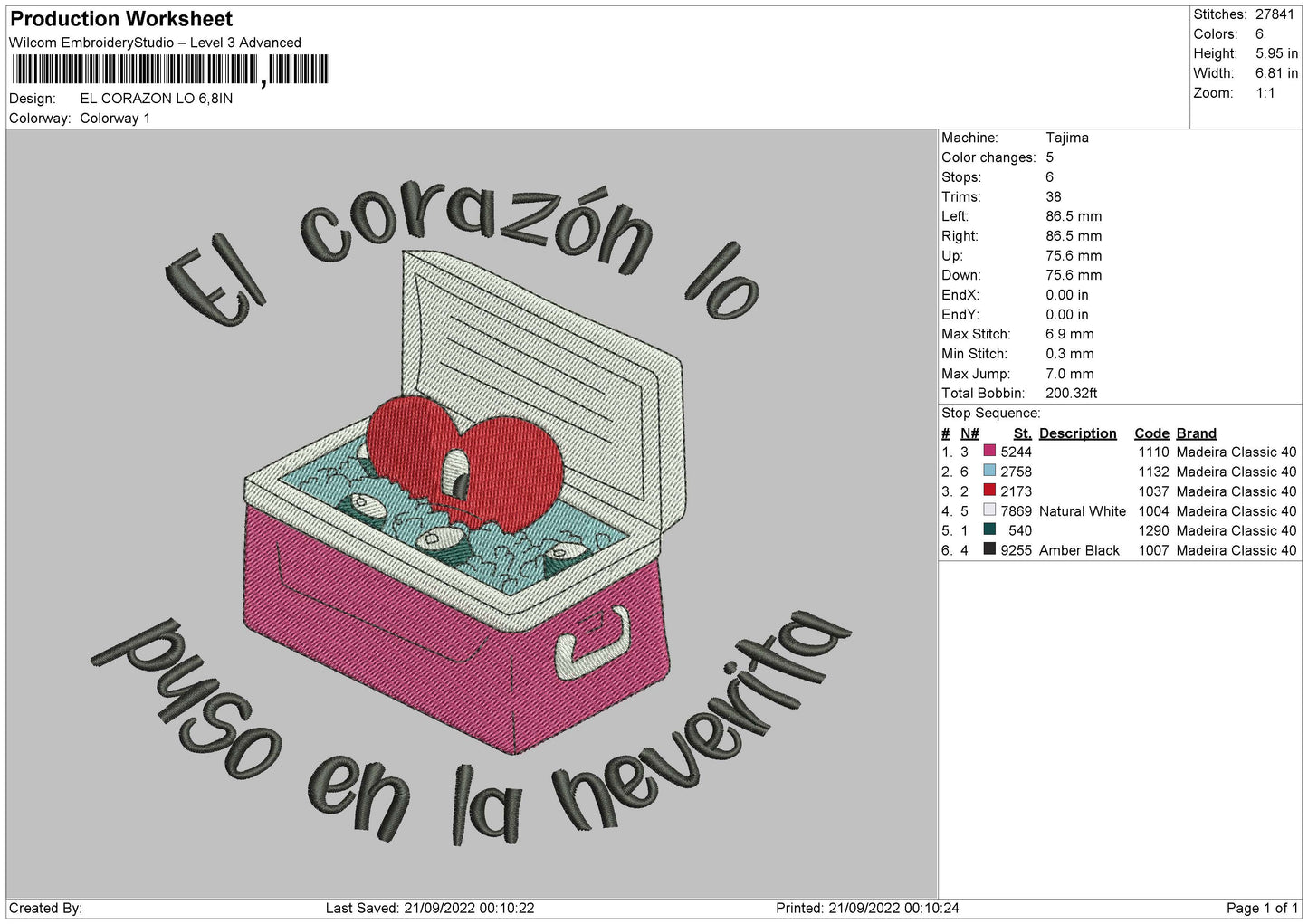
Task: Click the barcode under the worksheet title
Action: tap(170, 70)
